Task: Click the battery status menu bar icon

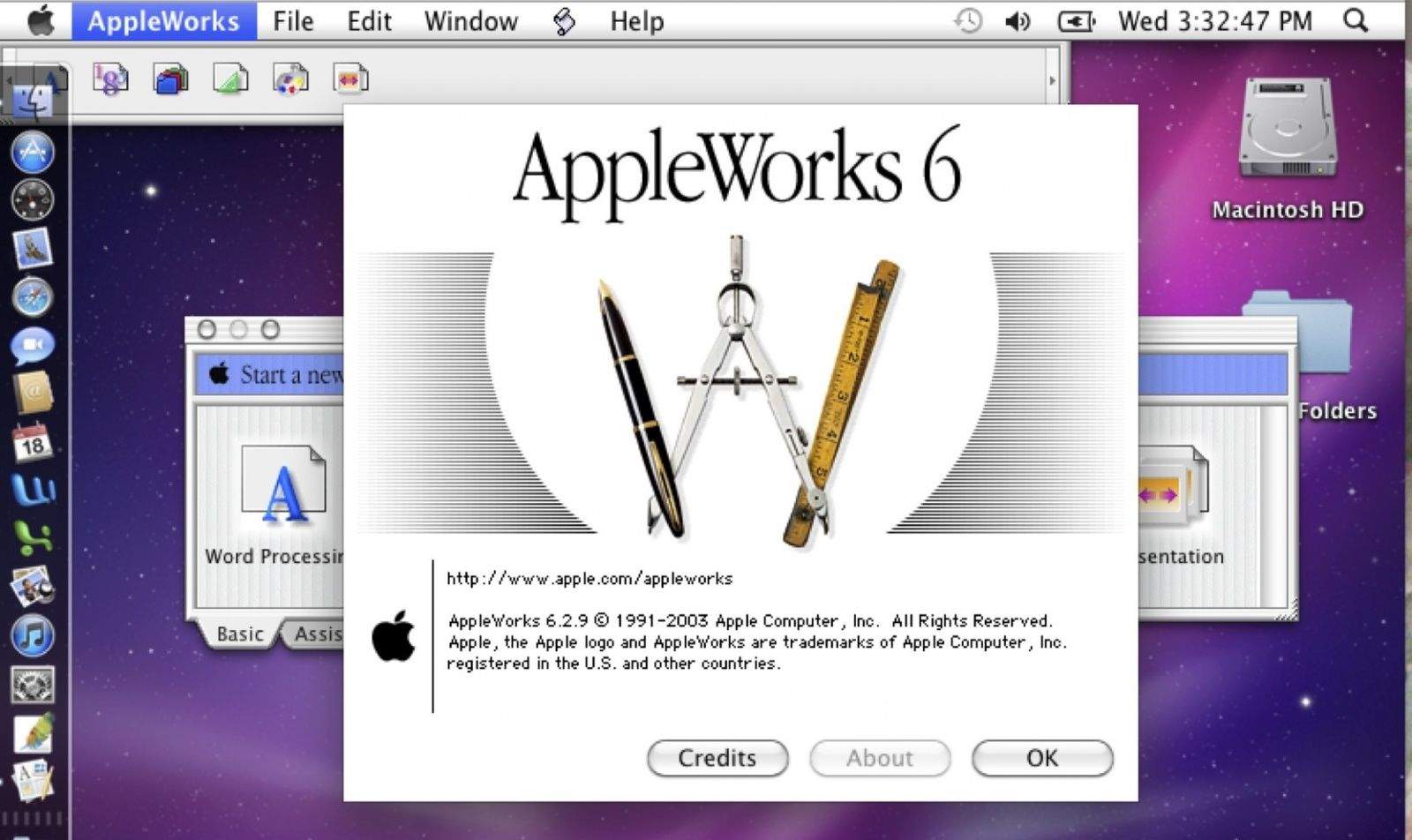Action: [1076, 20]
